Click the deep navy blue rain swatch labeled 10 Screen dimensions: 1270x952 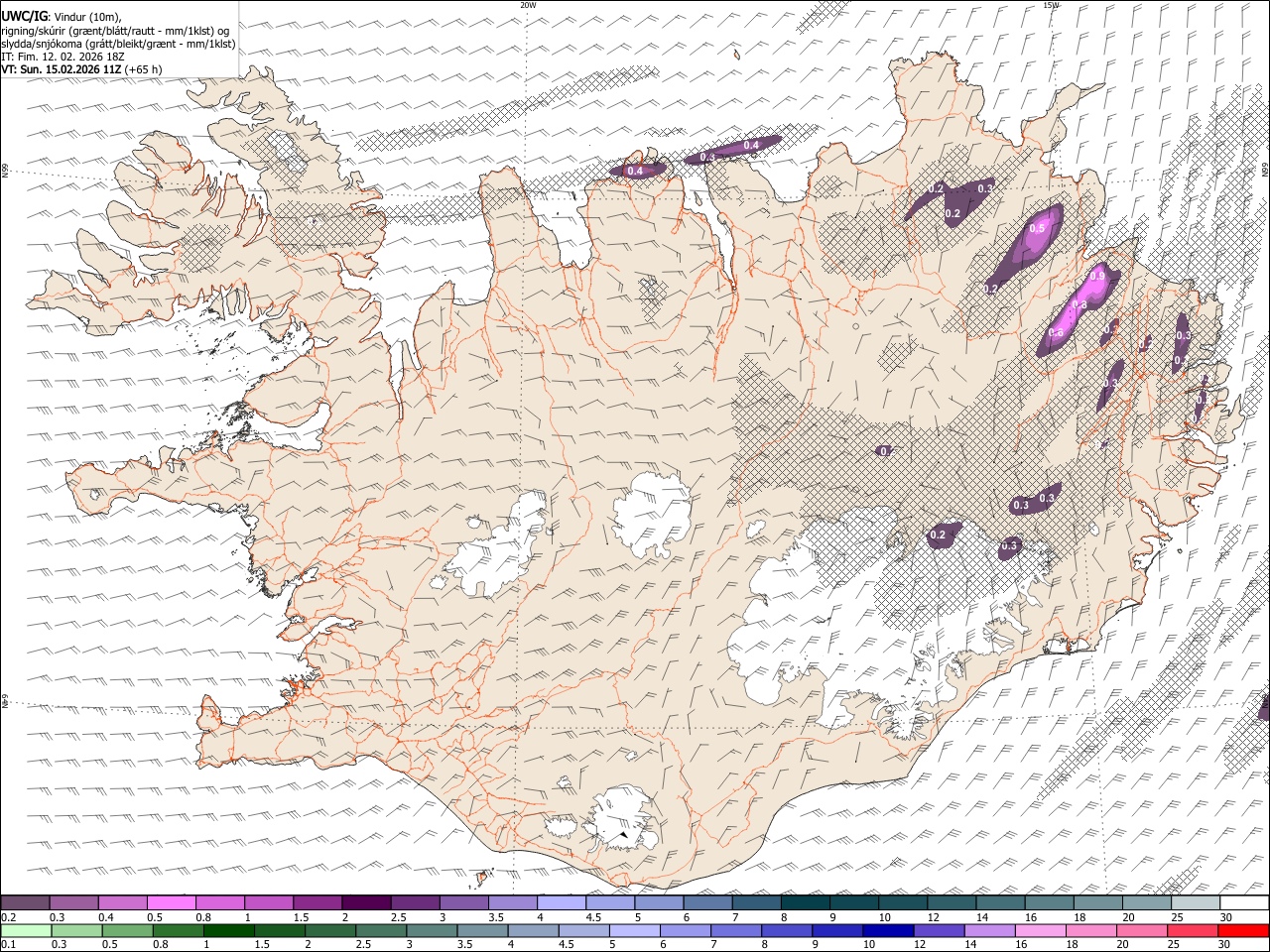pos(887,931)
